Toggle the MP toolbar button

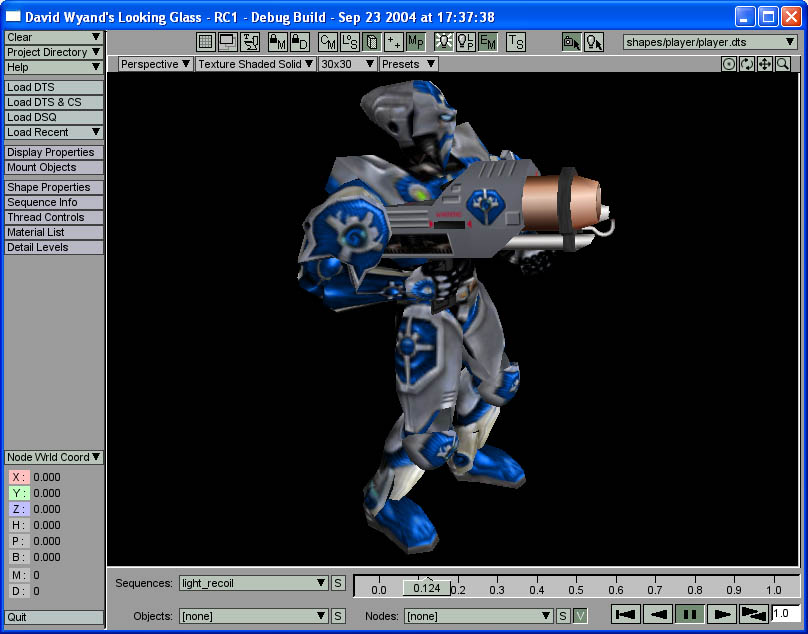(416, 42)
